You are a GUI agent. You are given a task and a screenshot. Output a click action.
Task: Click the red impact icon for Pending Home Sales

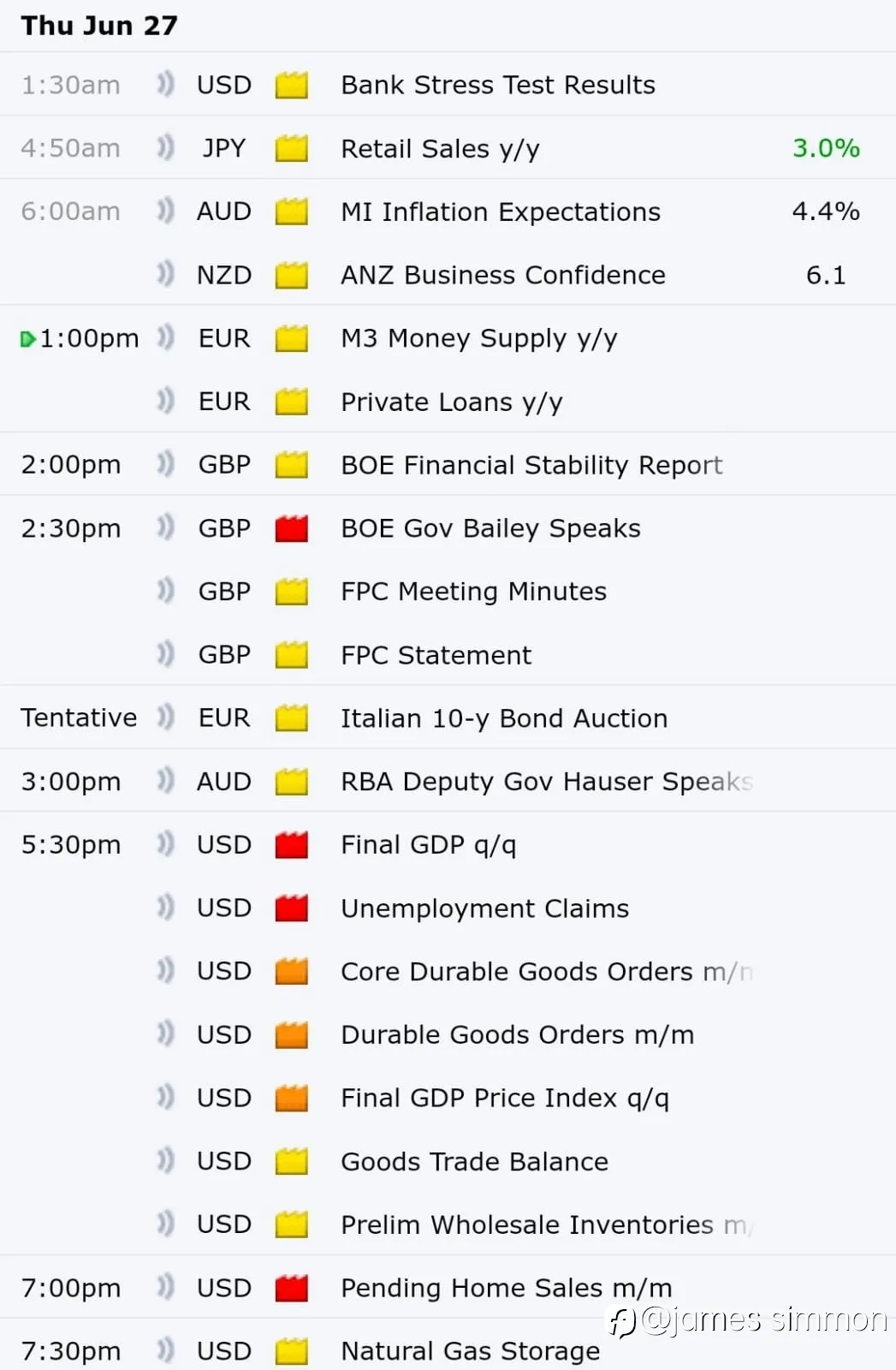291,1288
